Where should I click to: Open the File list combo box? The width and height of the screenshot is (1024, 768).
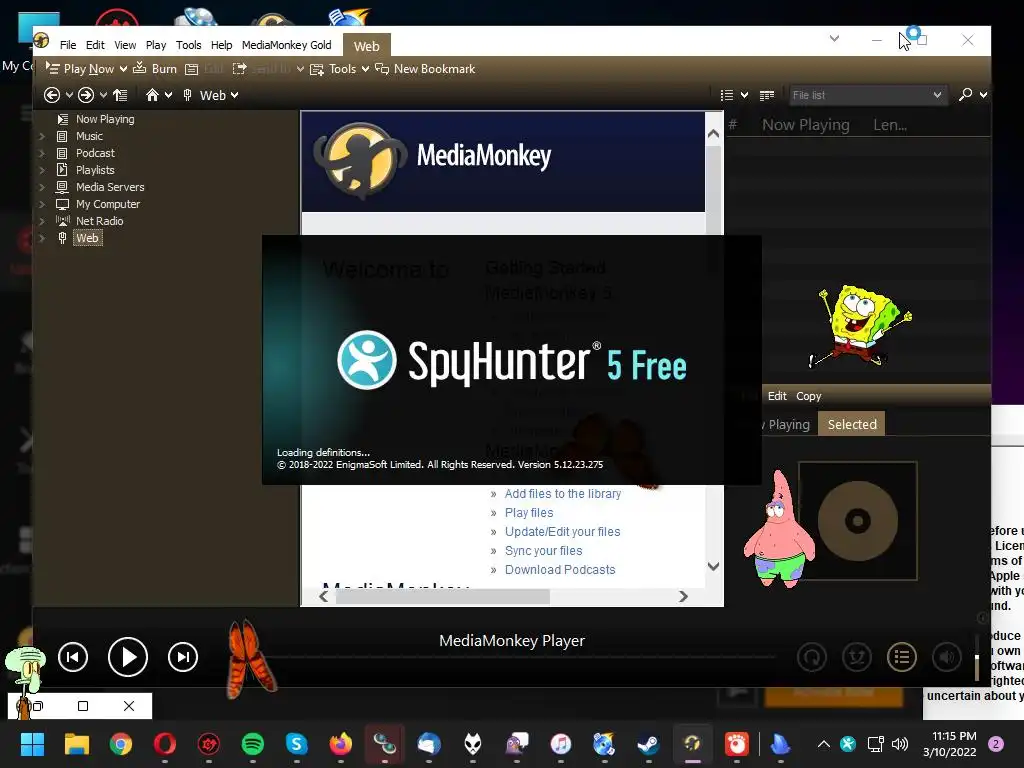coord(867,95)
